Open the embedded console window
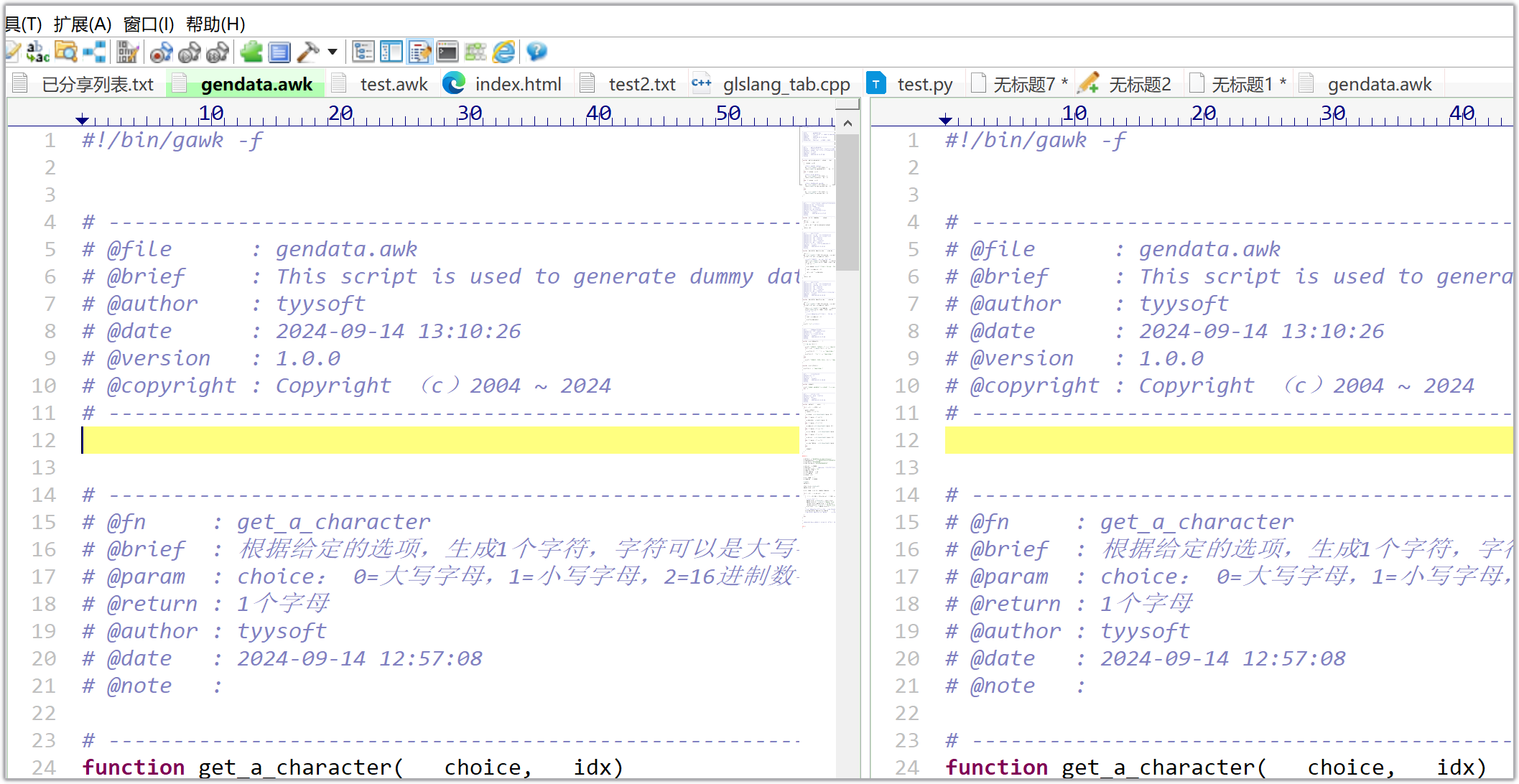 (446, 52)
